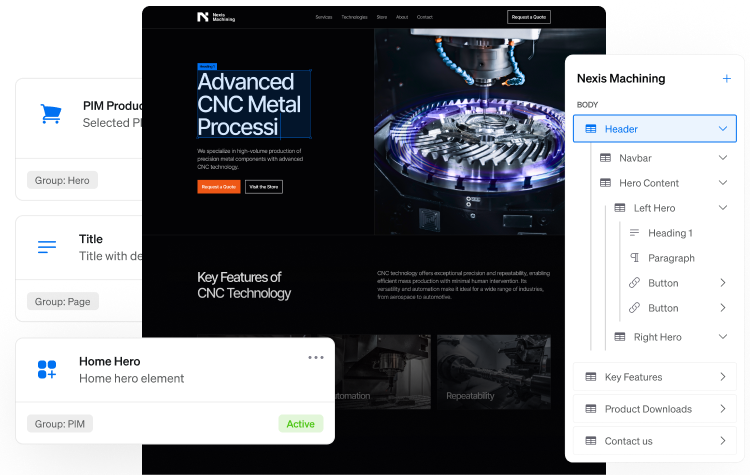The width and height of the screenshot is (750, 475).
Task: Open Technologies in the site navigation
Action: coord(354,17)
